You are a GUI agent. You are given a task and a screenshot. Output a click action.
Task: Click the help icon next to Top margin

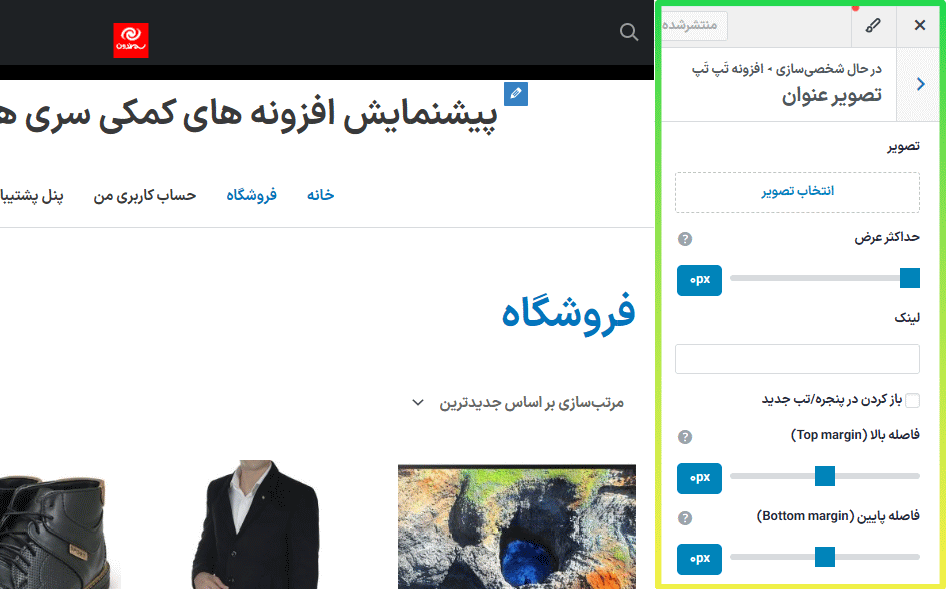[x=685, y=436]
